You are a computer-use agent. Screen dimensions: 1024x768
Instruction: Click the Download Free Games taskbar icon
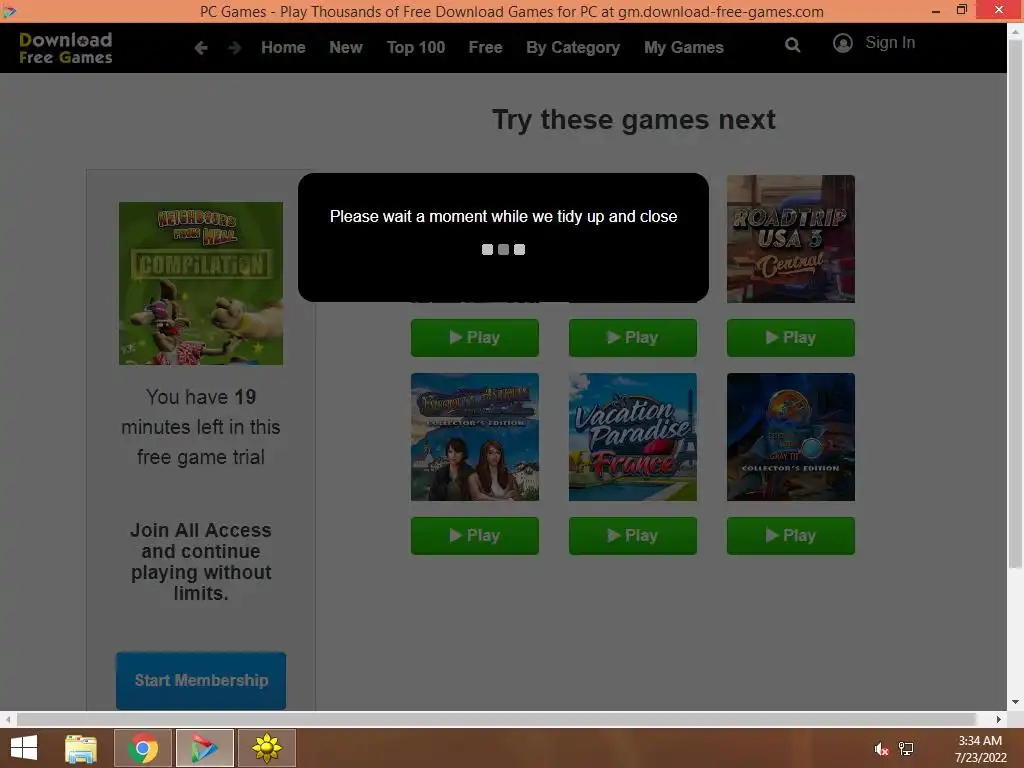click(x=204, y=748)
